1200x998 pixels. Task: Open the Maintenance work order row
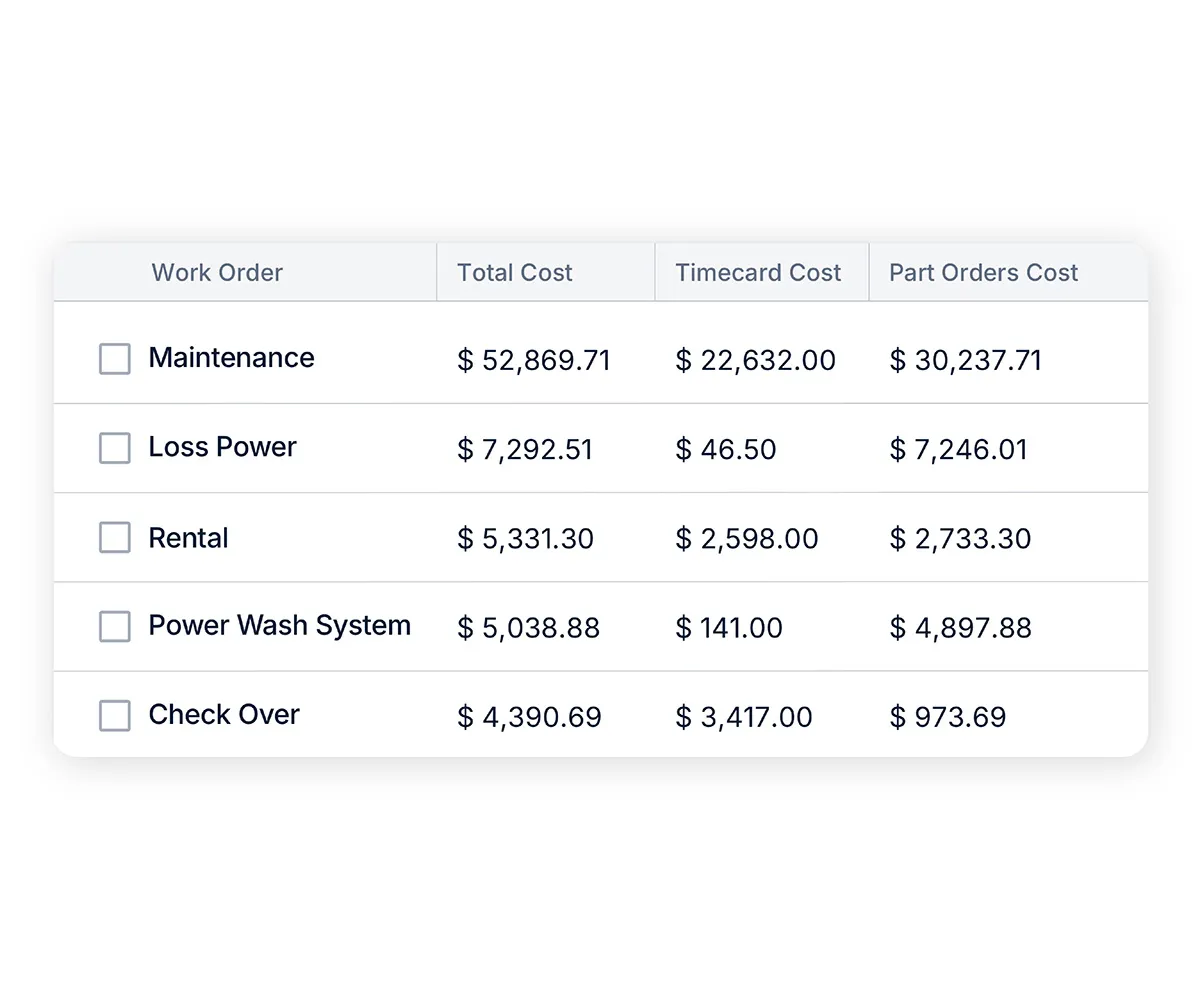coord(231,358)
